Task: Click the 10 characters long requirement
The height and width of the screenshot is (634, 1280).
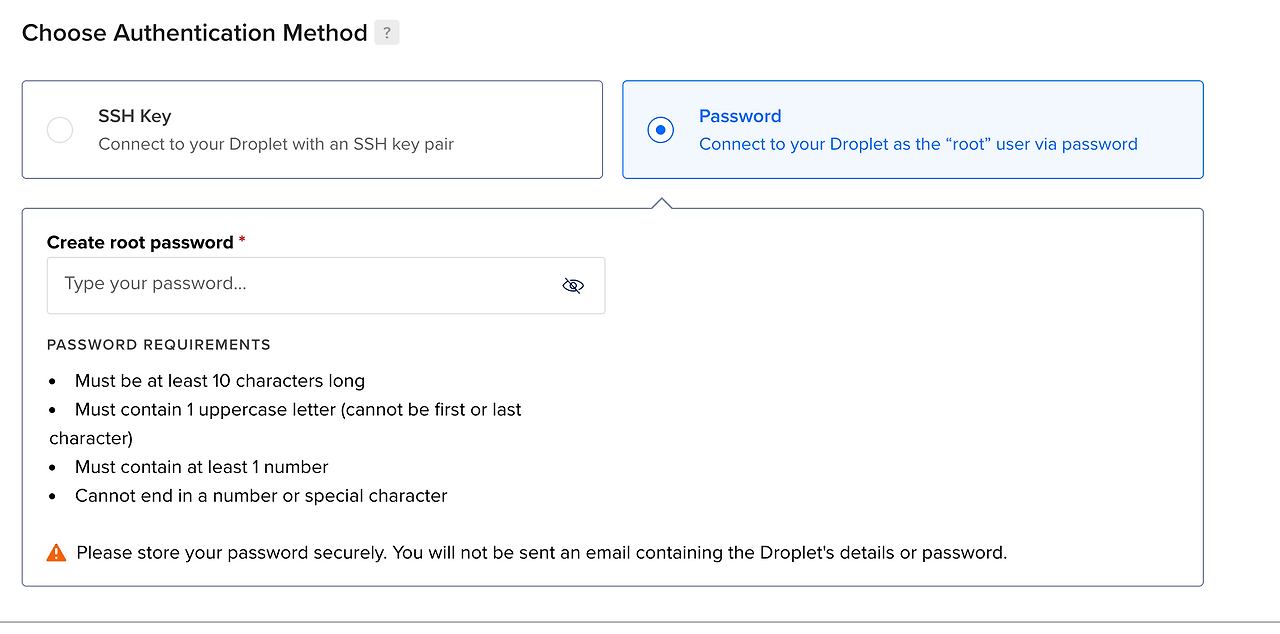Action: click(220, 381)
